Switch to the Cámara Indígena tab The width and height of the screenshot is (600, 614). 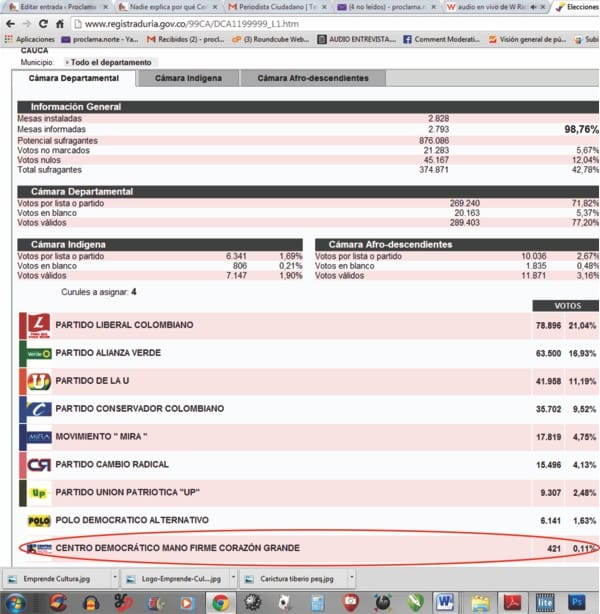point(188,78)
